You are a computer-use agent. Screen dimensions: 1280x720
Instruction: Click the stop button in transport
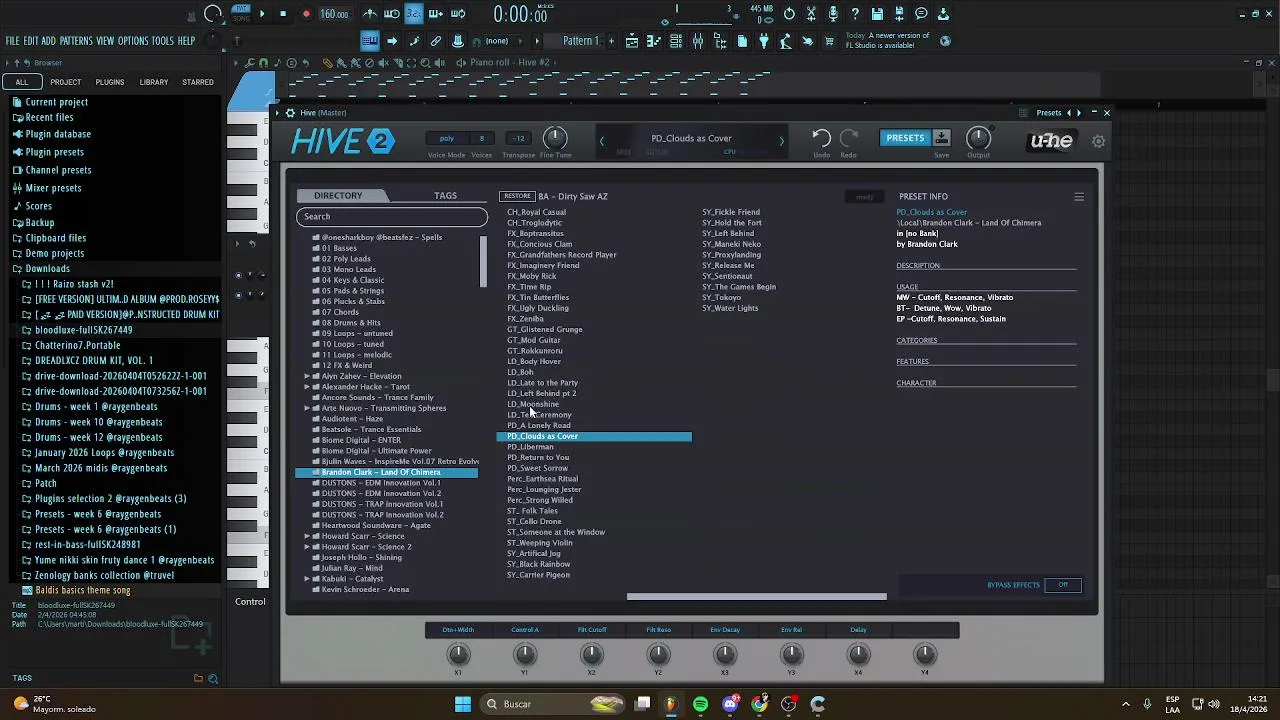tap(284, 14)
